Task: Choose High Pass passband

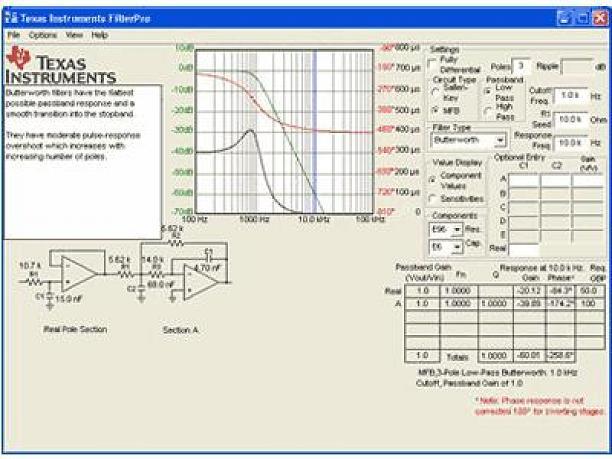Action: 487,111
